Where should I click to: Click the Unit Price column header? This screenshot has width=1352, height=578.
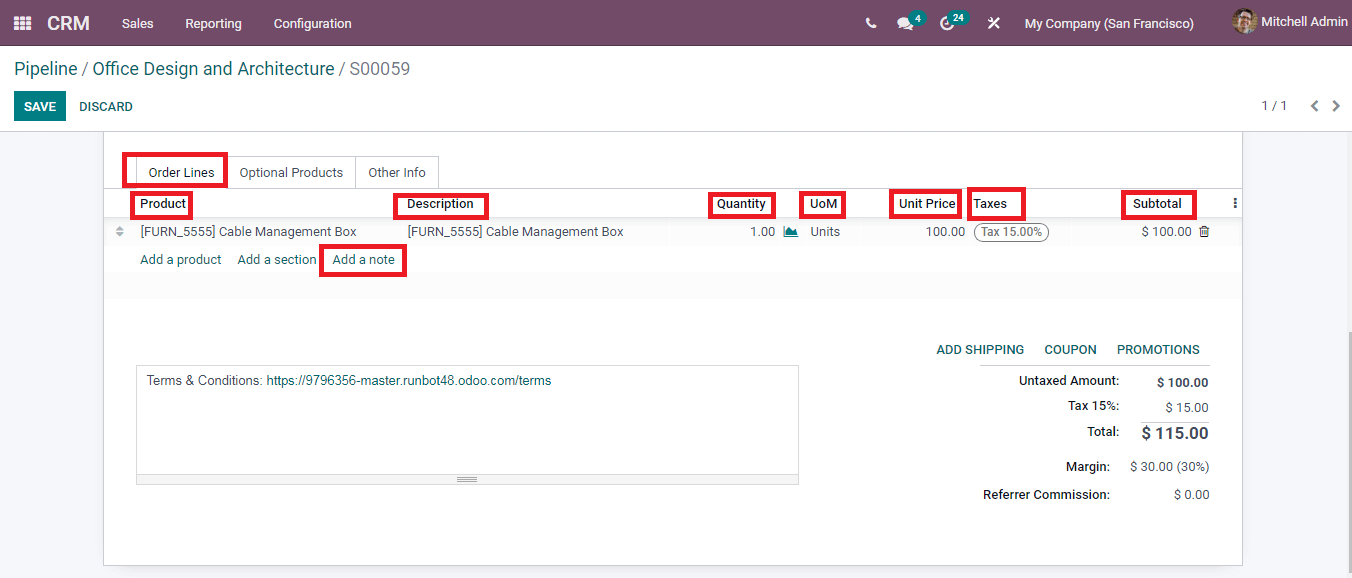[927, 204]
